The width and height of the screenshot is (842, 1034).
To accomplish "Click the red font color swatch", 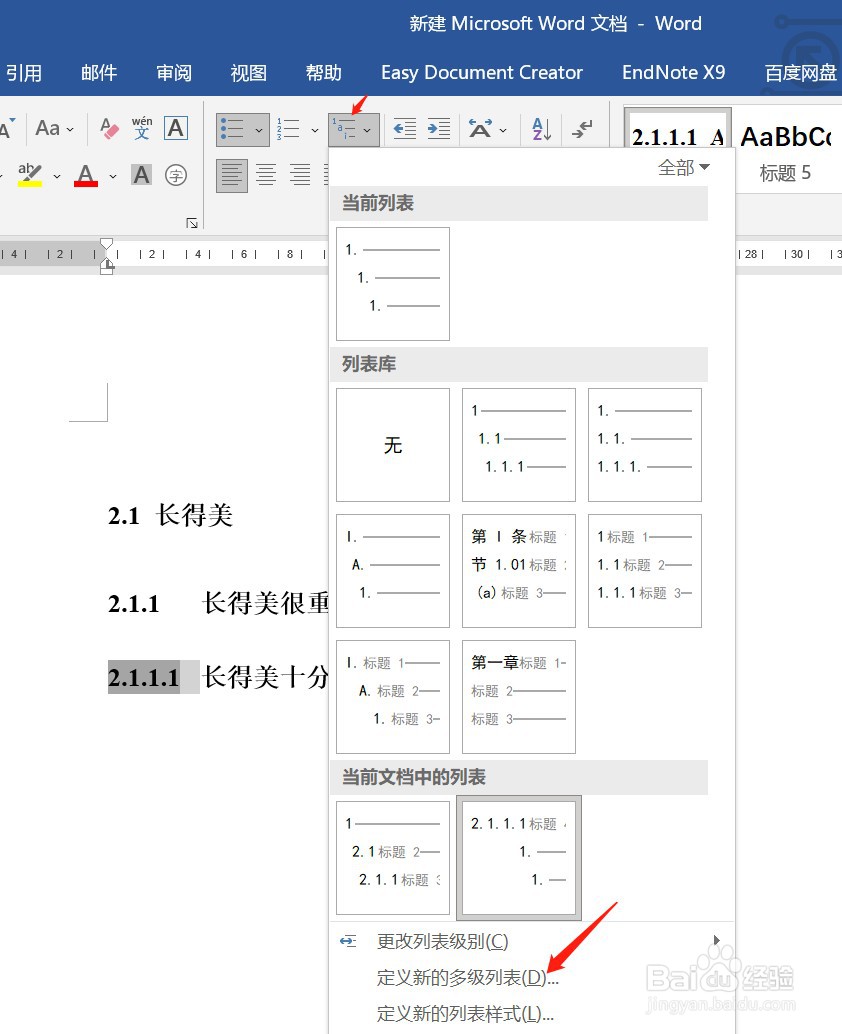I will pyautogui.click(x=85, y=181).
